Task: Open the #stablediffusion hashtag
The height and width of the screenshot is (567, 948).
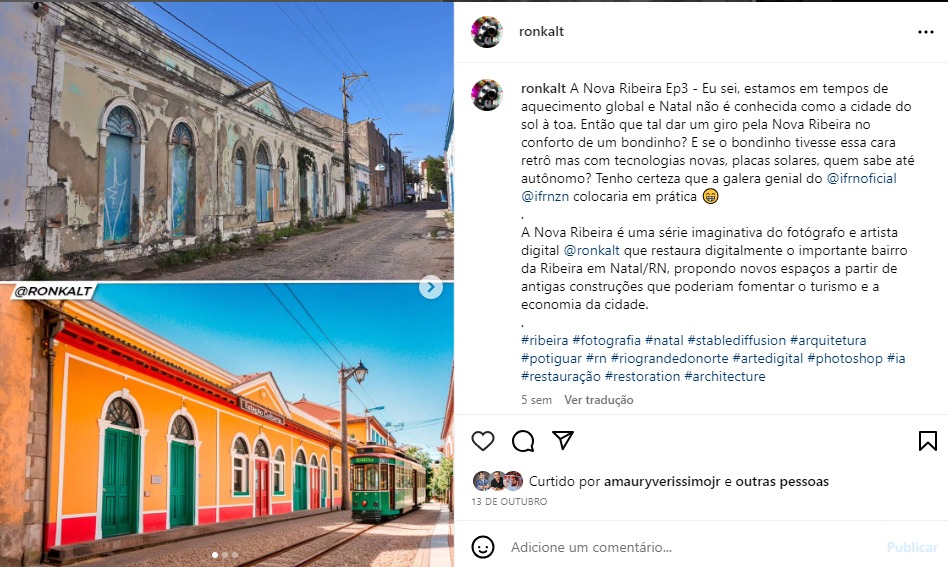Action: tap(736, 340)
